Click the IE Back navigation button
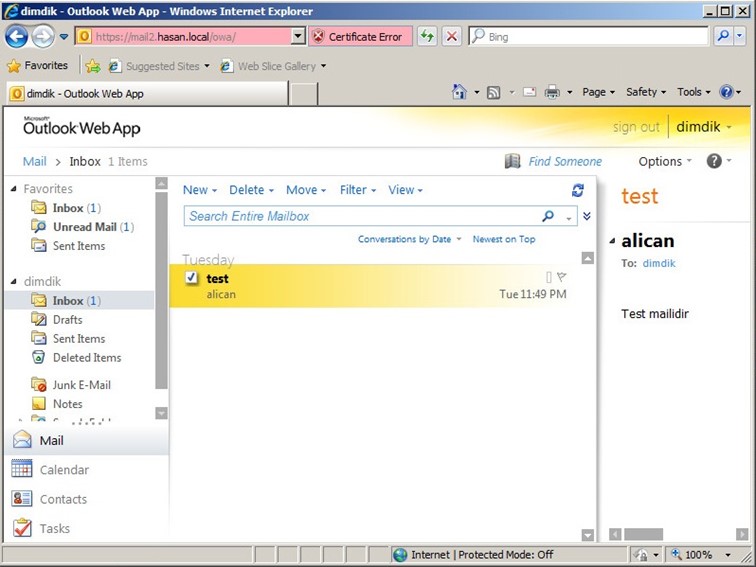The image size is (756, 567). point(16,37)
